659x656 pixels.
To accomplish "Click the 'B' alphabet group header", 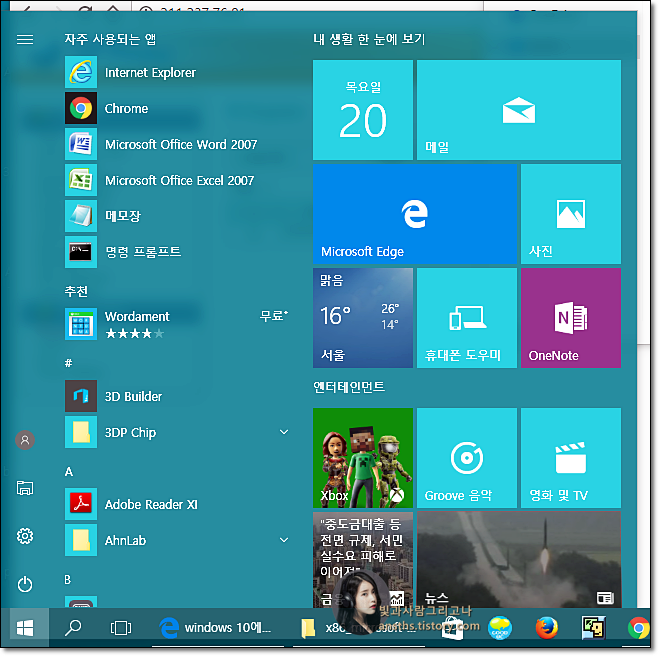I will click(x=68, y=580).
